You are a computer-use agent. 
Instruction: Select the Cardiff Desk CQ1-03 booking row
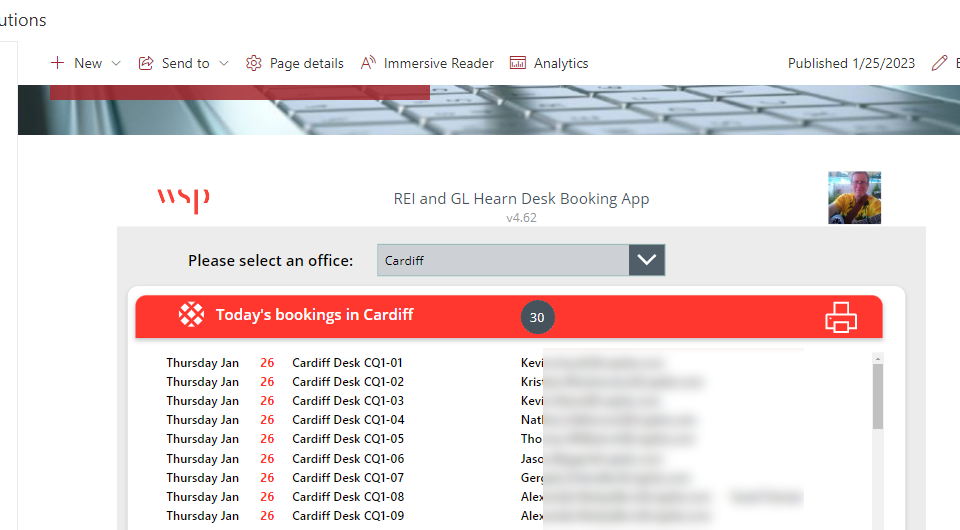click(502, 401)
